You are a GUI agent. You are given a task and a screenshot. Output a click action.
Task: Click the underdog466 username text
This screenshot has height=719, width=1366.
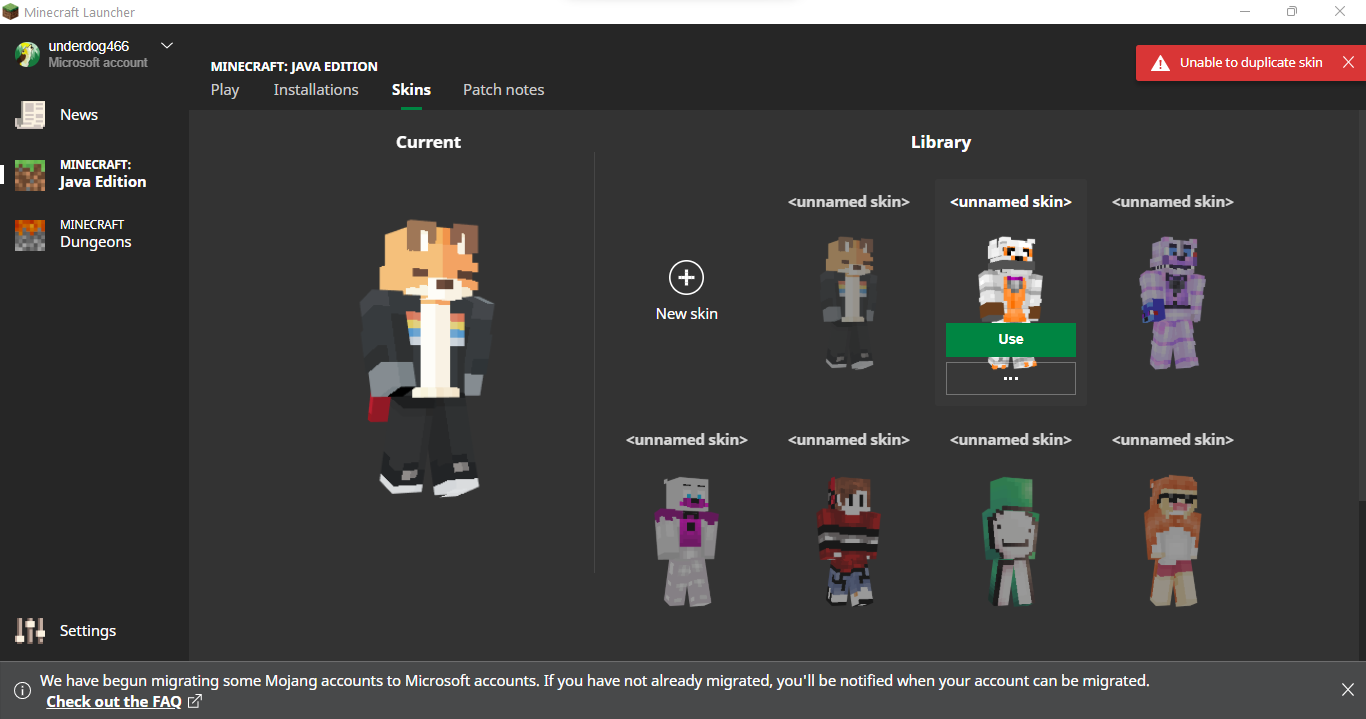[88, 46]
